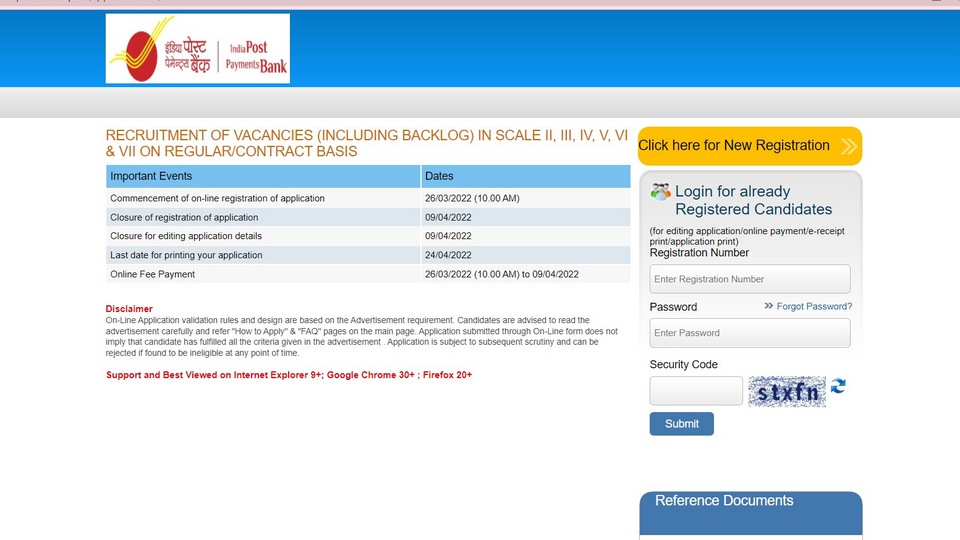This screenshot has height=540, width=960.
Task: Click the double chevron on New Registration
Action: pos(849,146)
